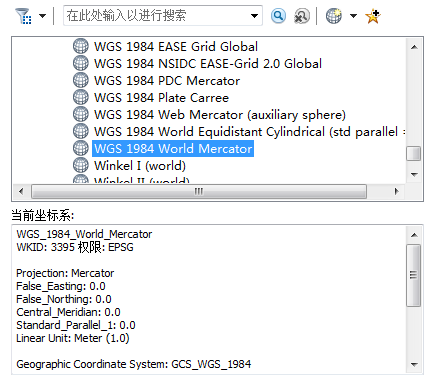
Task: Click the tree list scroll down arrow
Action: pyautogui.click(x=414, y=174)
